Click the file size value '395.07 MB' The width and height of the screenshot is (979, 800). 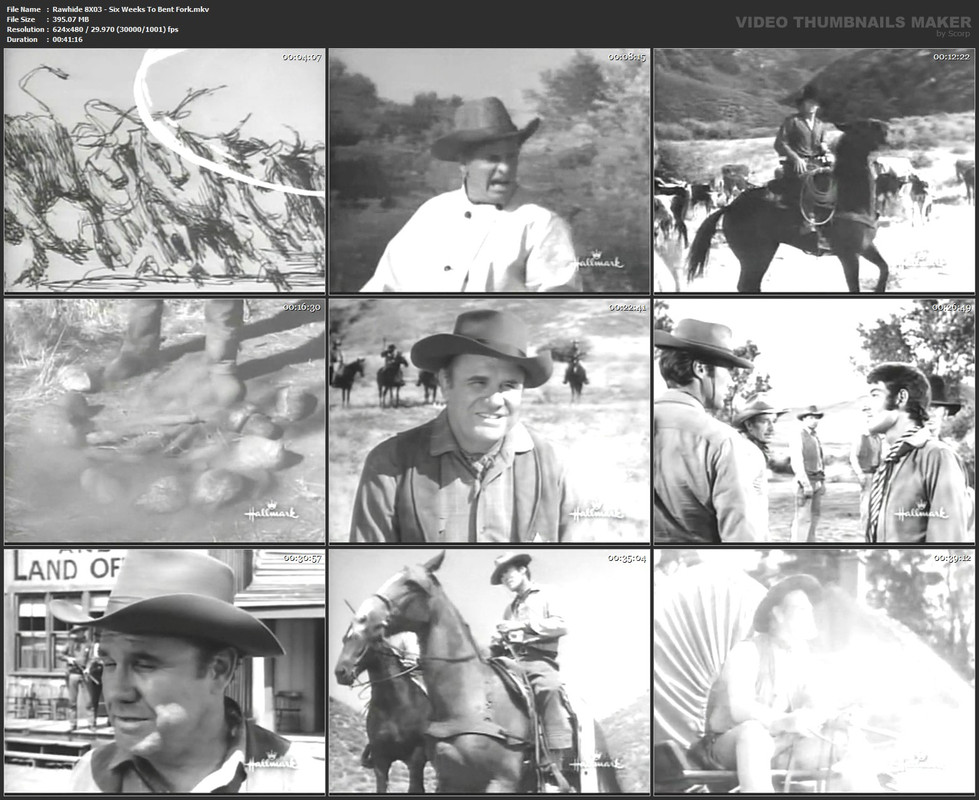click(71, 19)
